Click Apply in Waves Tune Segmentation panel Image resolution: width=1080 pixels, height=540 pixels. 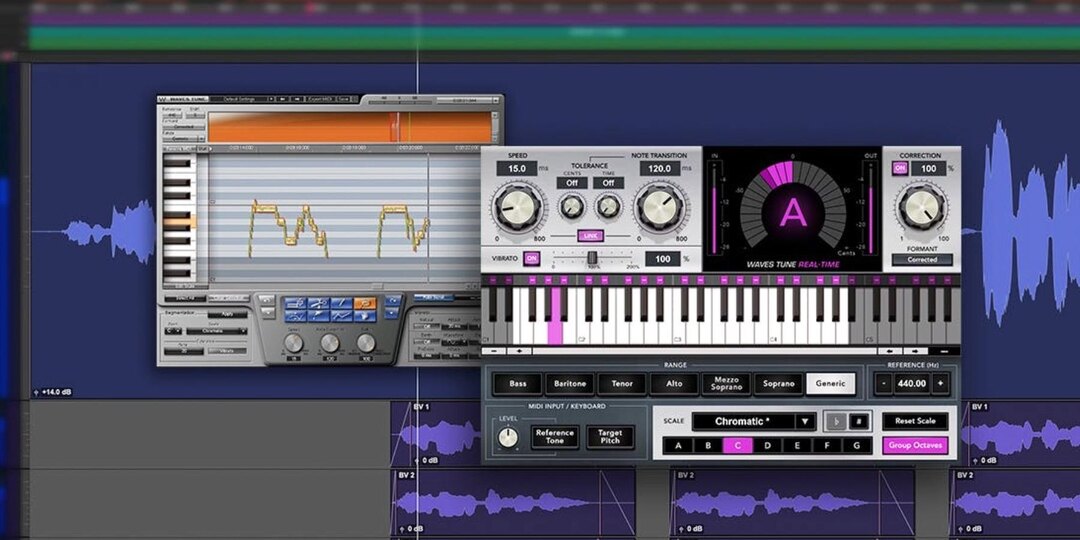[x=227, y=315]
